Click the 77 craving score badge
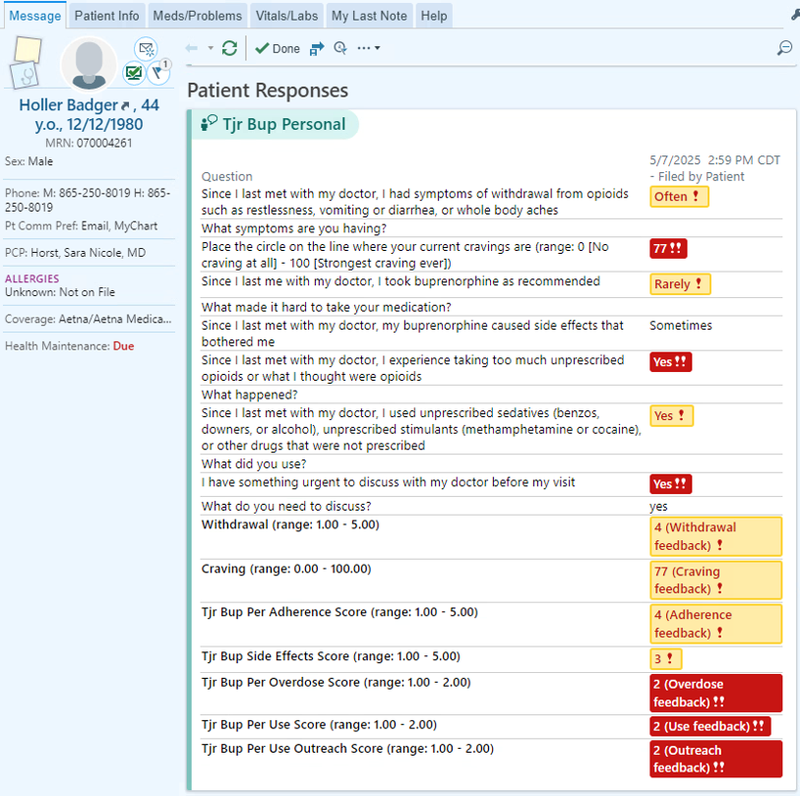The height and width of the screenshot is (796, 800). 669,248
